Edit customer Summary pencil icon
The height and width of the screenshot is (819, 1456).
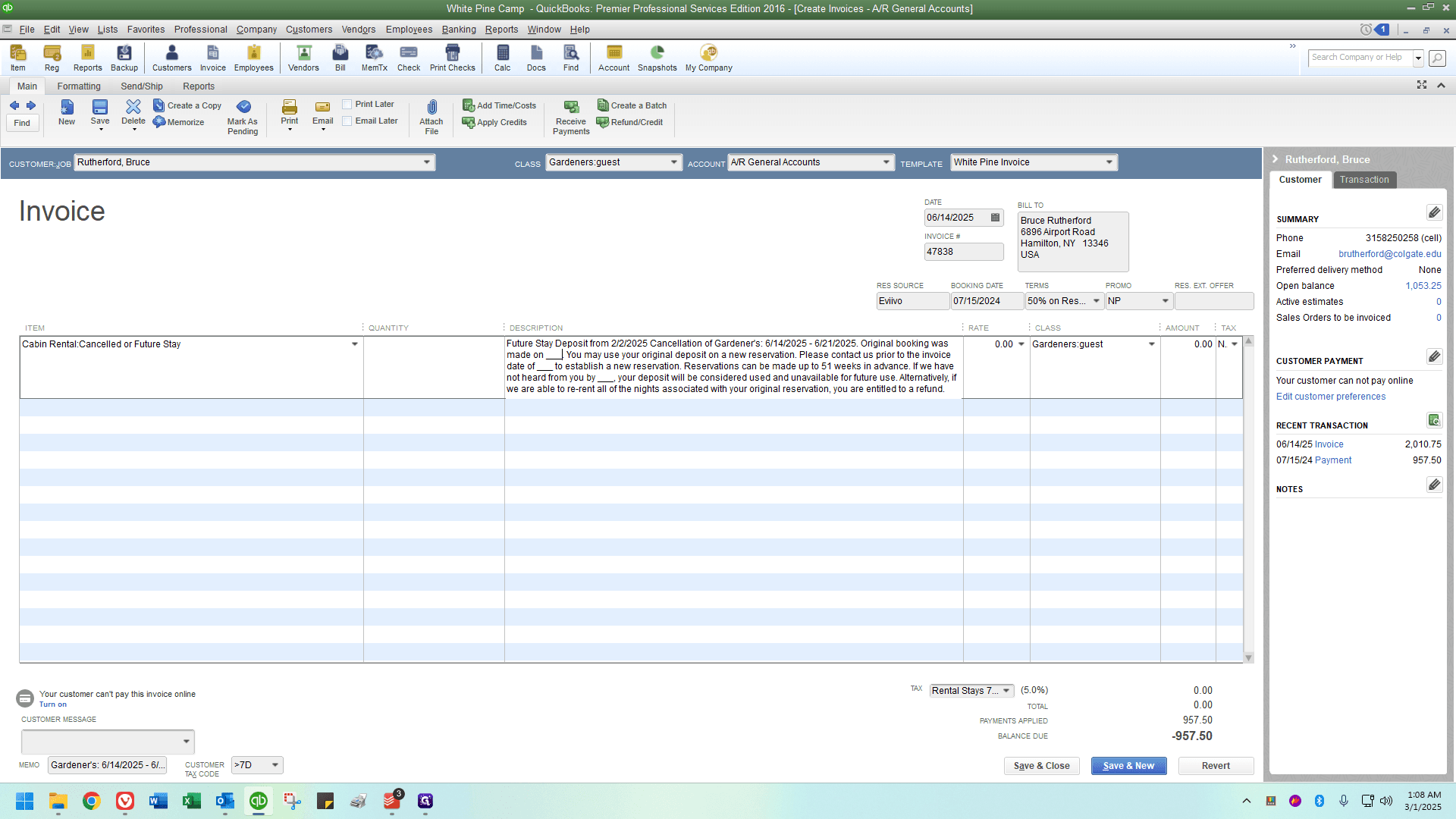pyautogui.click(x=1434, y=212)
